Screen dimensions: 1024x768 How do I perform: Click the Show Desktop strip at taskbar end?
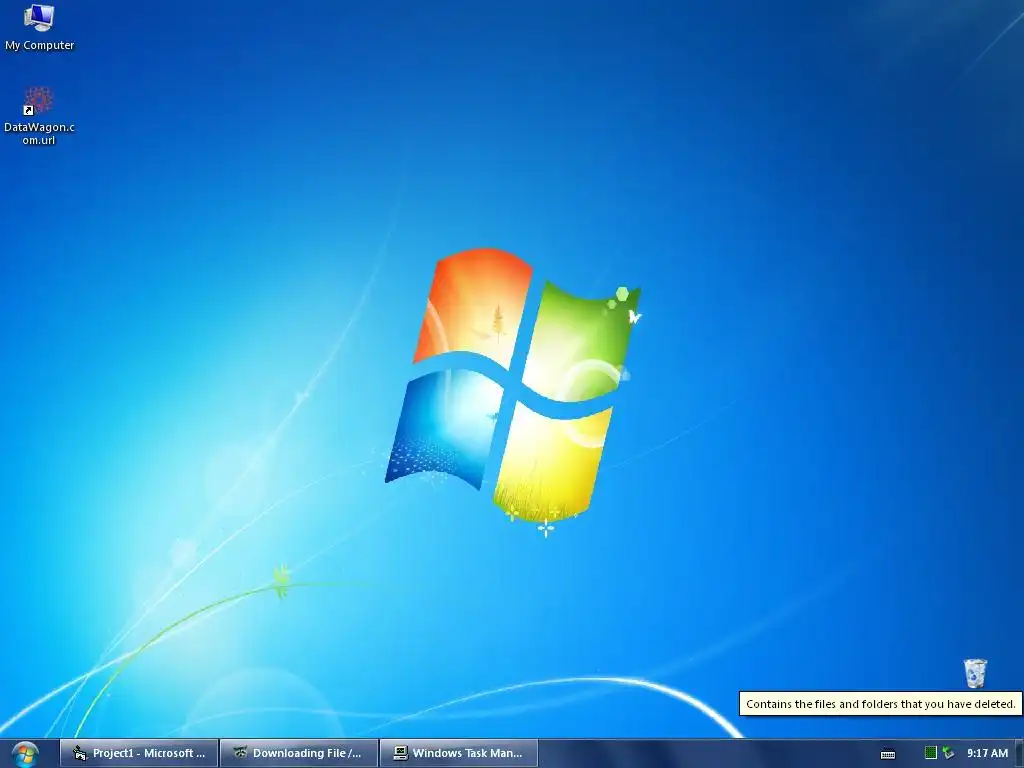click(x=1019, y=754)
